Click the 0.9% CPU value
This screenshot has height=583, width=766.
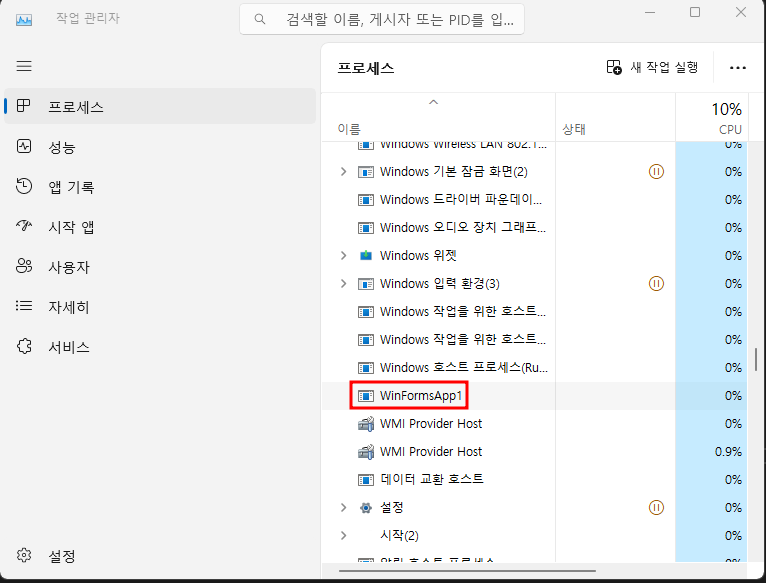(x=728, y=452)
